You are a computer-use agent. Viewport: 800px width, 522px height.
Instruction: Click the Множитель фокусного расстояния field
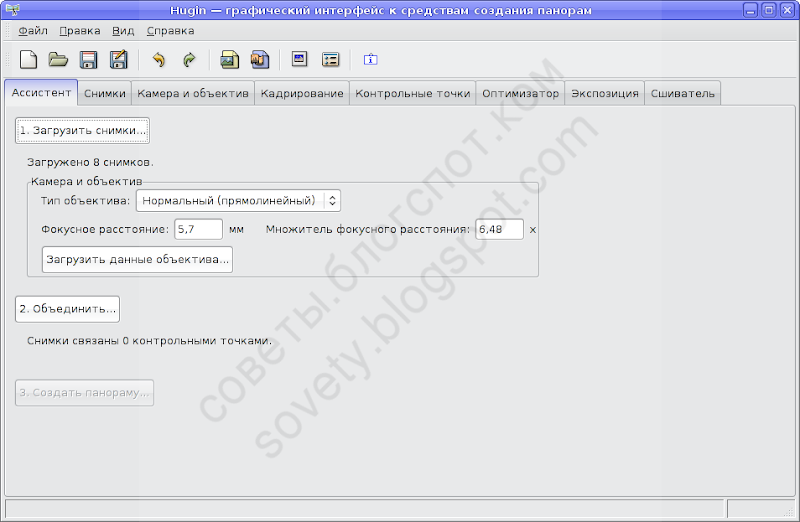tap(499, 229)
